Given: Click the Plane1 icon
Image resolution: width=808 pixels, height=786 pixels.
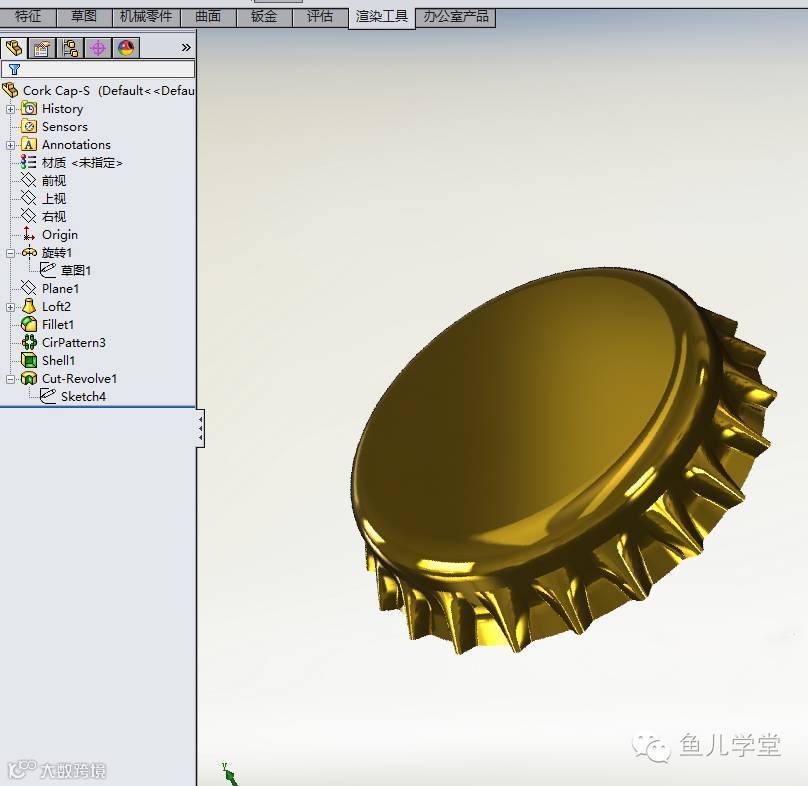Looking at the screenshot, I should pyautogui.click(x=28, y=288).
